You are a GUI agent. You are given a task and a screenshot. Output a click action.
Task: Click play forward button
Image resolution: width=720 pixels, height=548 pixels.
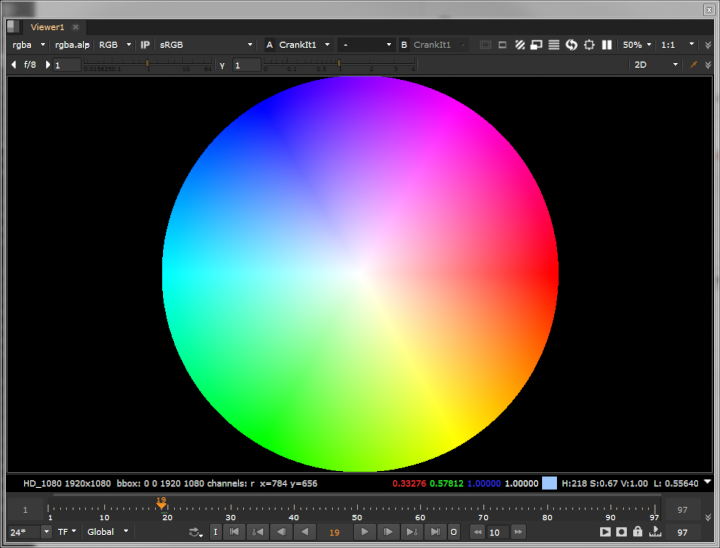click(x=365, y=532)
